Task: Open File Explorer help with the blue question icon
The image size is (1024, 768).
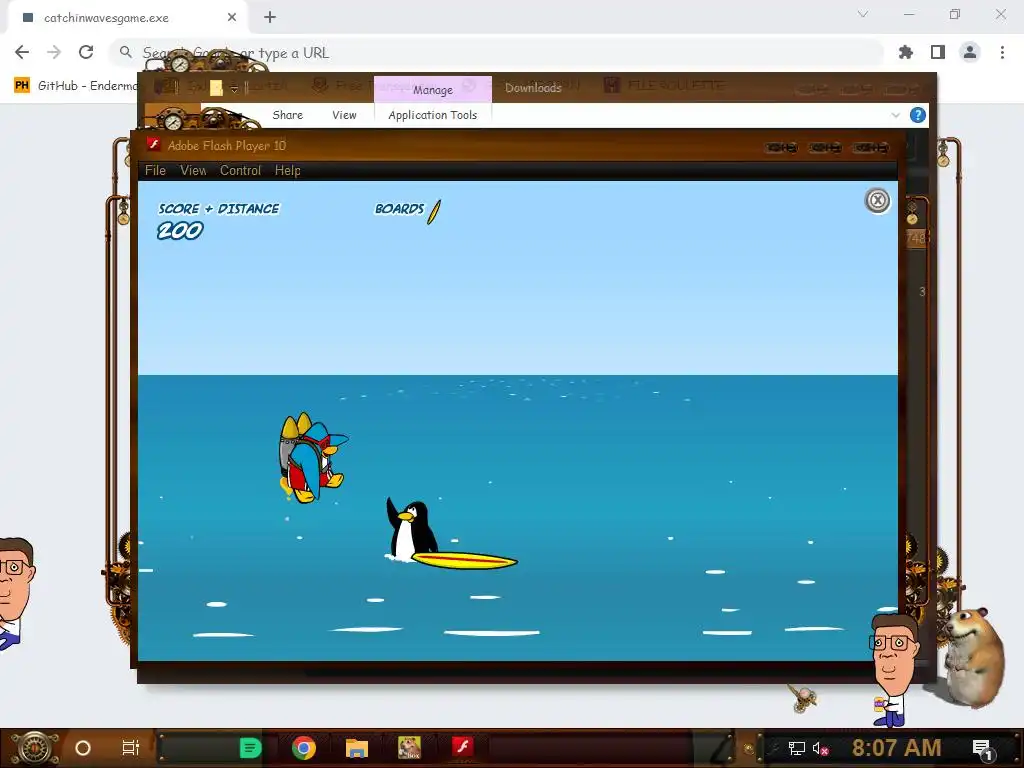Action: coord(918,116)
